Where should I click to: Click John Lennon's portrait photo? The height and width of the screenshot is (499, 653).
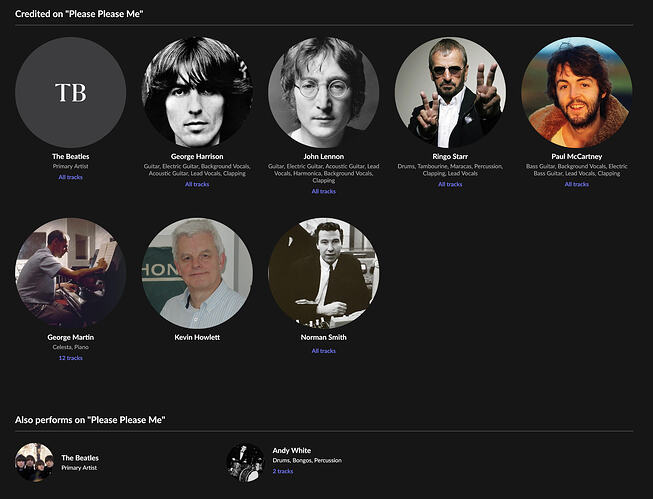click(x=324, y=92)
